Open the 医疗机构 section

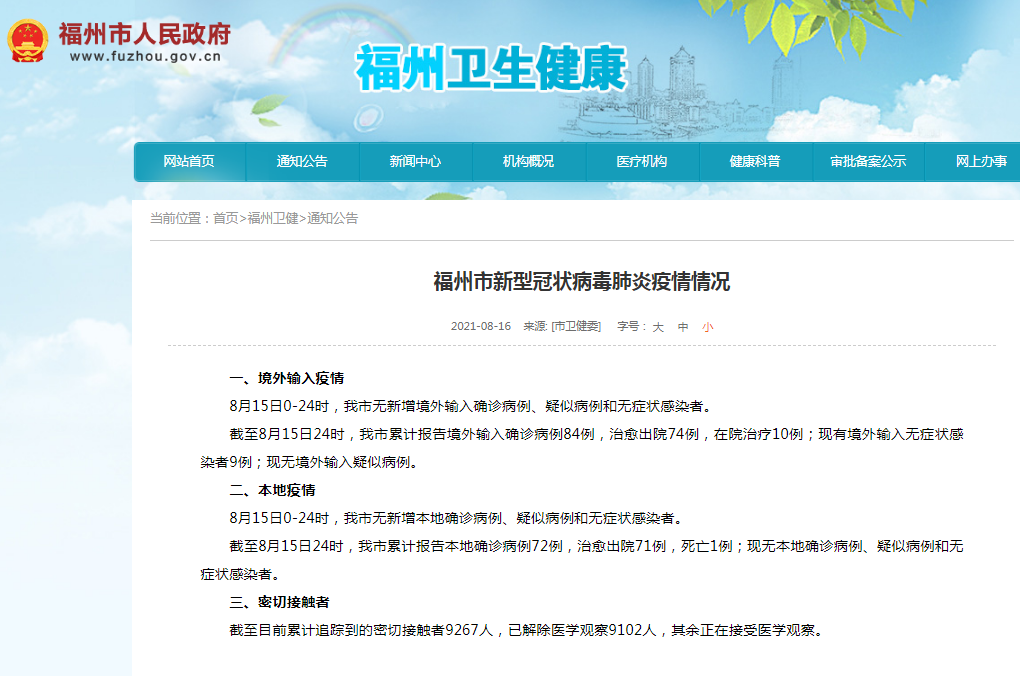coord(641,161)
